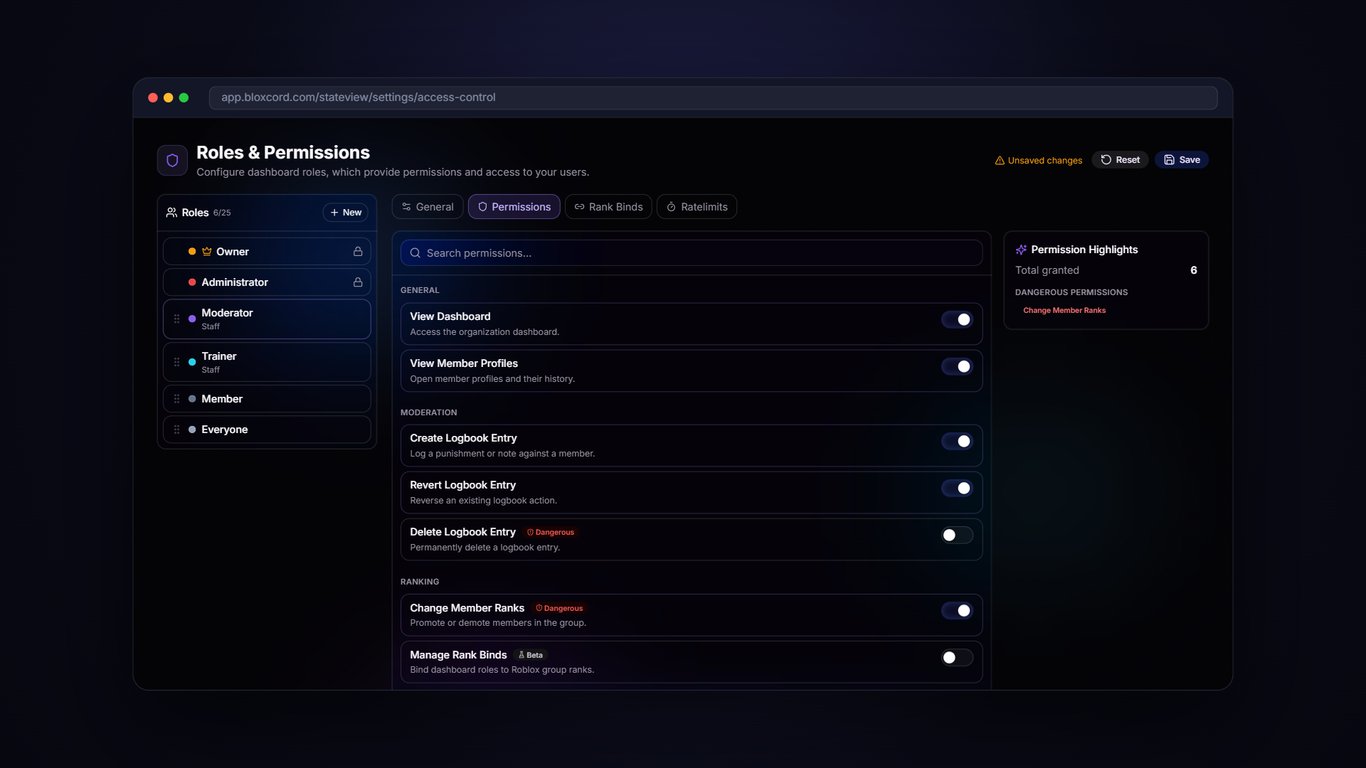Enable the Delete Logbook Entry toggle
Image resolution: width=1366 pixels, height=768 pixels.
(x=957, y=535)
